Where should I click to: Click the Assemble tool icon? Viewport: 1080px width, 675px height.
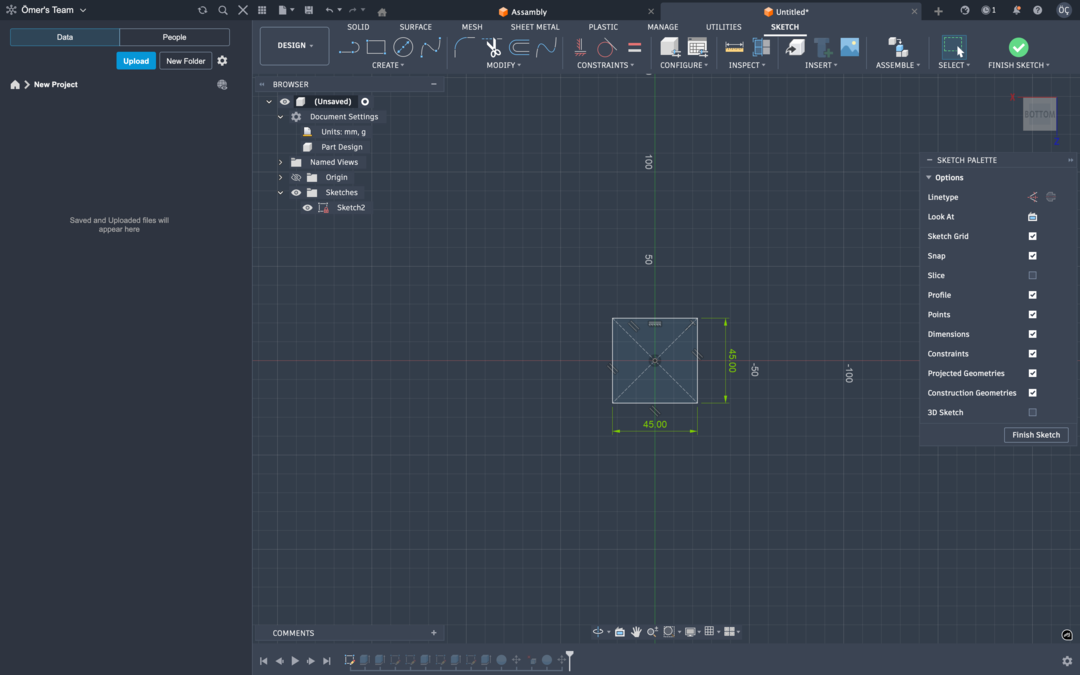click(897, 47)
